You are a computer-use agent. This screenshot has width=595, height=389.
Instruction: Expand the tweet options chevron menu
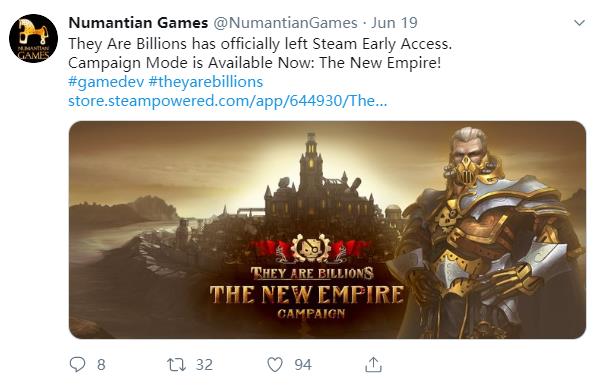pyautogui.click(x=579, y=23)
